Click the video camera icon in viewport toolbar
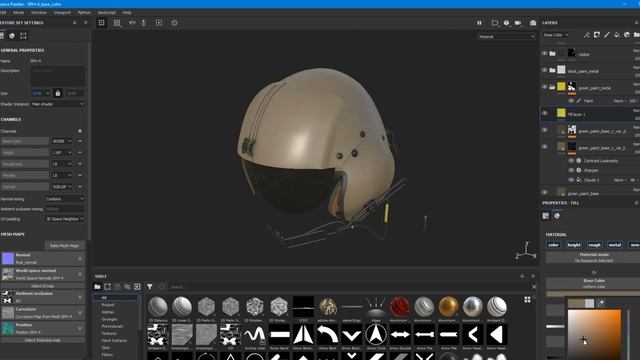 point(518,23)
